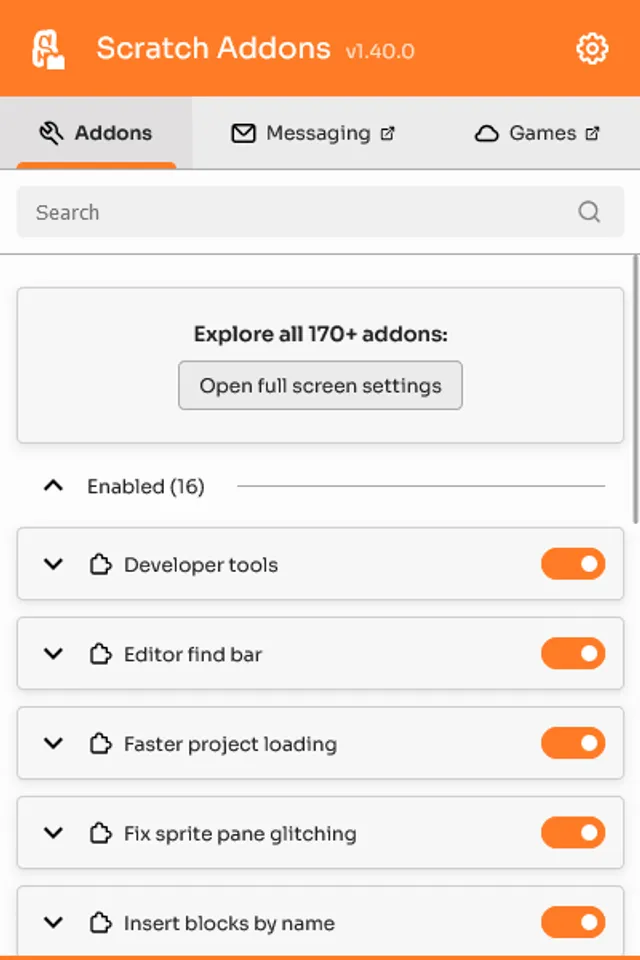Collapse the Enabled (16) section
This screenshot has height=960, width=640.
point(54,486)
